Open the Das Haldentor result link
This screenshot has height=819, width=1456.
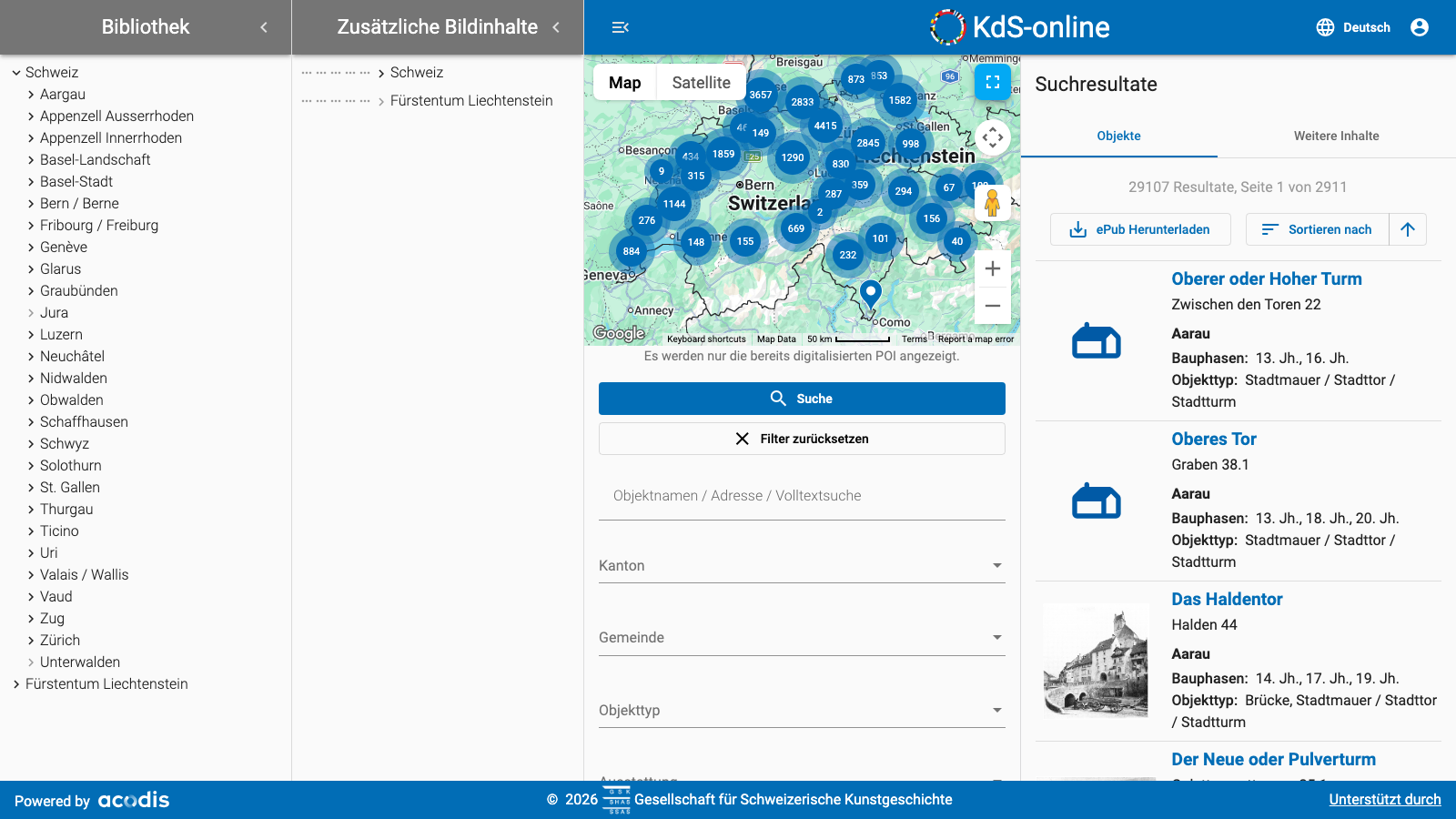(1227, 599)
